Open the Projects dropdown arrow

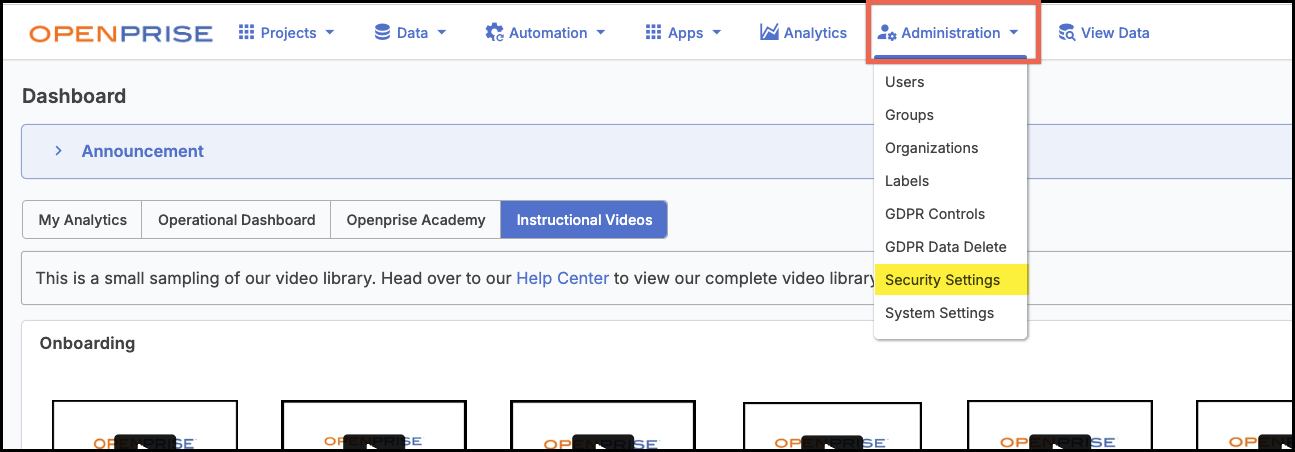[328, 33]
